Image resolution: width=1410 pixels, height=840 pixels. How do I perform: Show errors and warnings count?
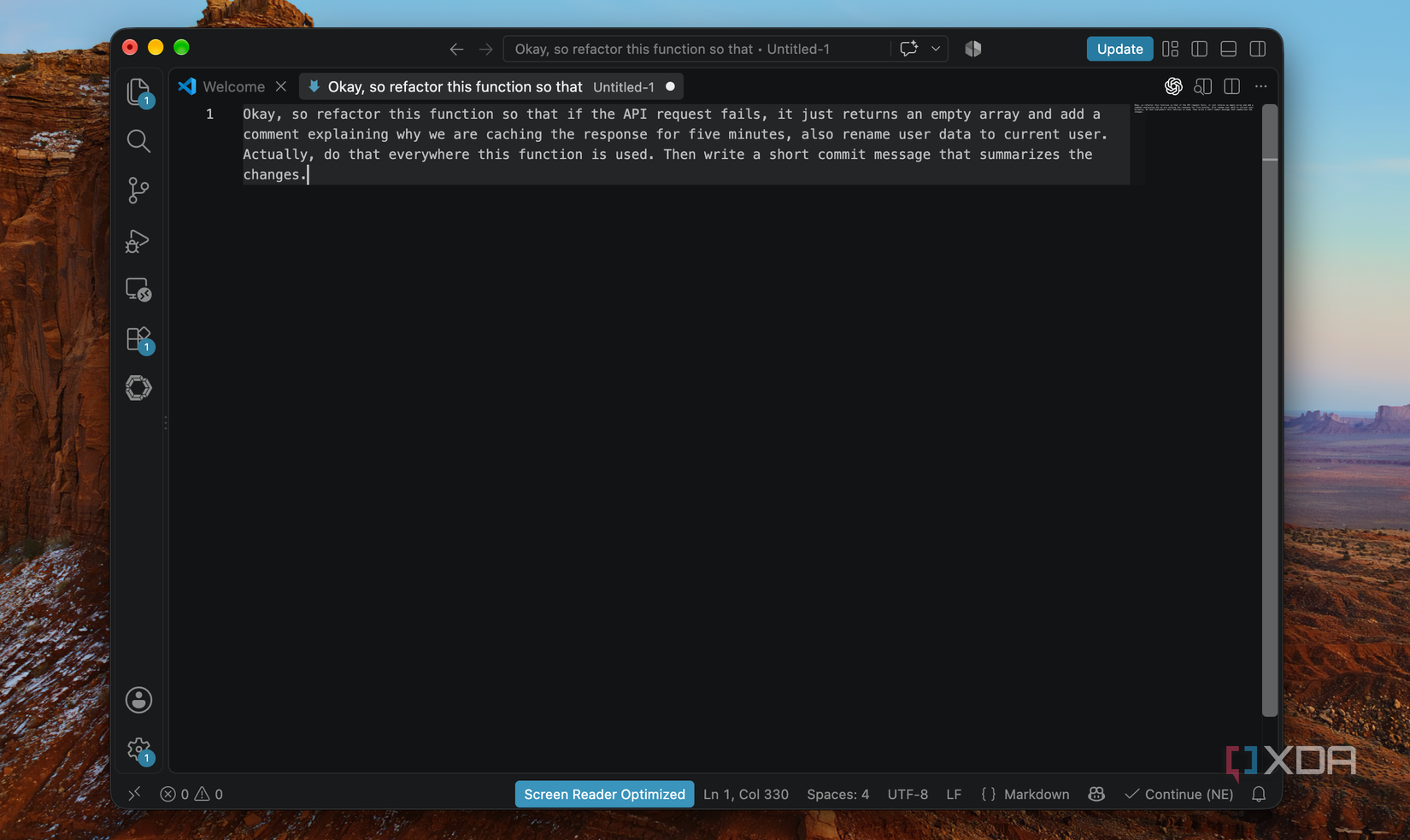[x=191, y=794]
